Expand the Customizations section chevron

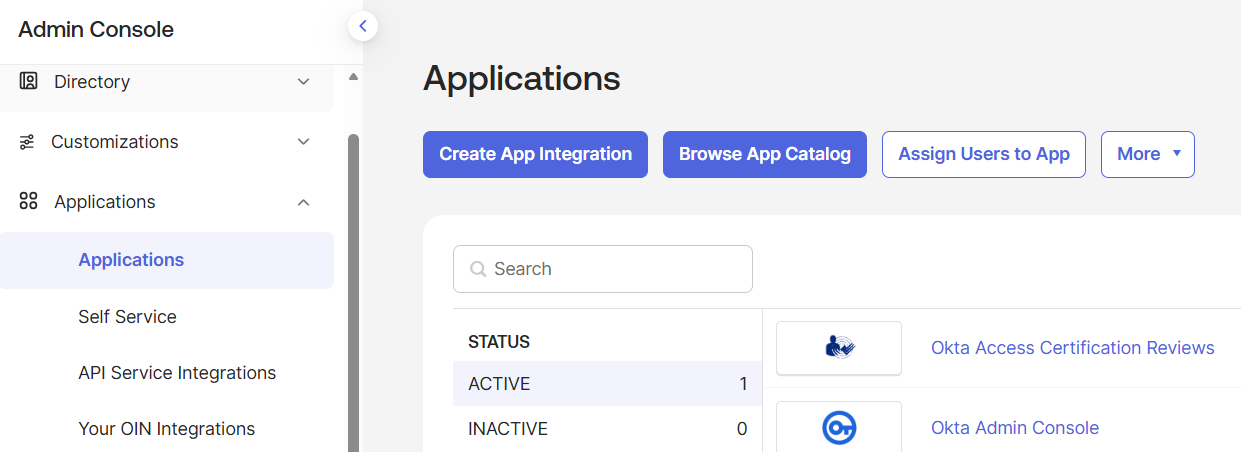(x=304, y=142)
